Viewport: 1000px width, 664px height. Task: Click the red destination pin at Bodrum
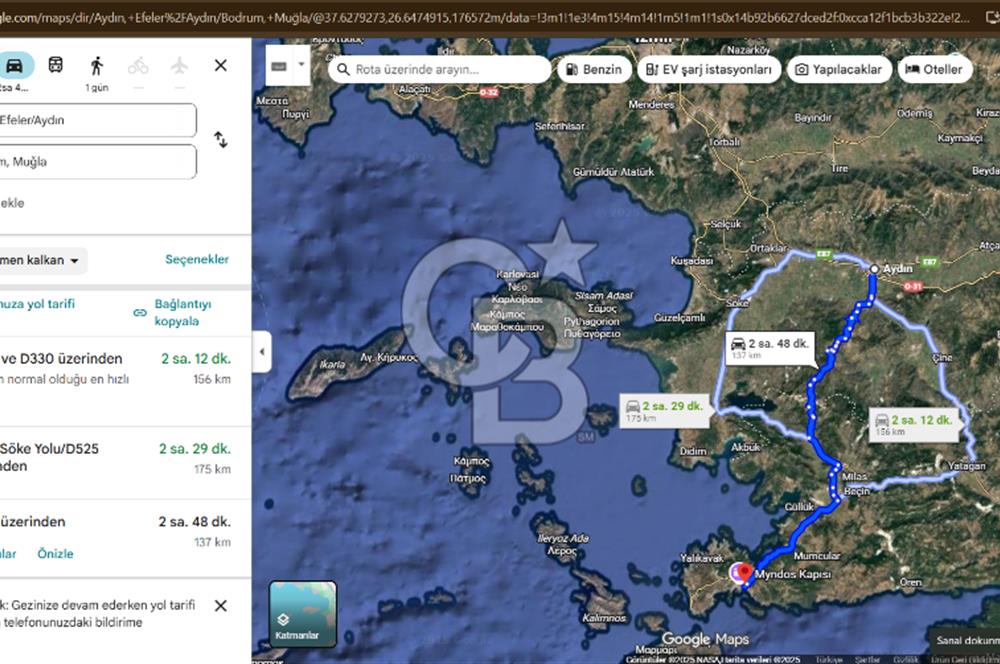click(x=744, y=574)
